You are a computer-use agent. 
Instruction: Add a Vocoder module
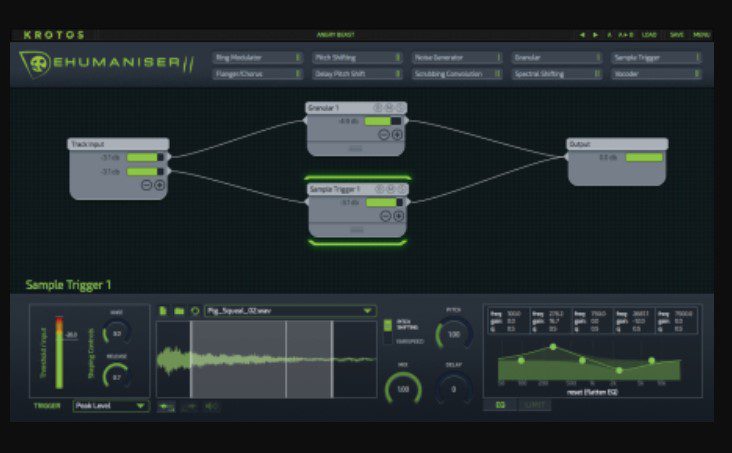click(x=656, y=74)
